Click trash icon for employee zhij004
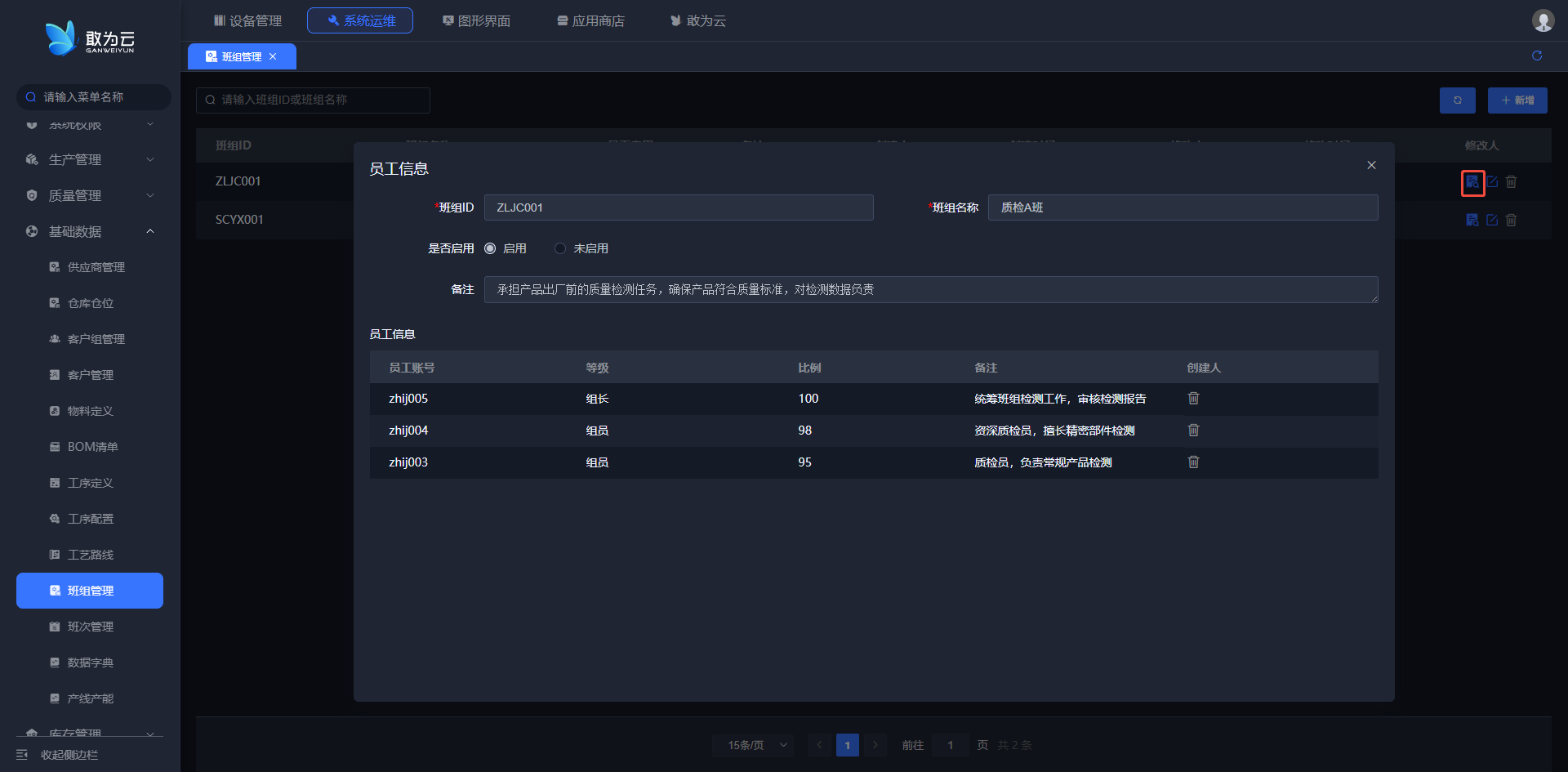 (x=1193, y=431)
